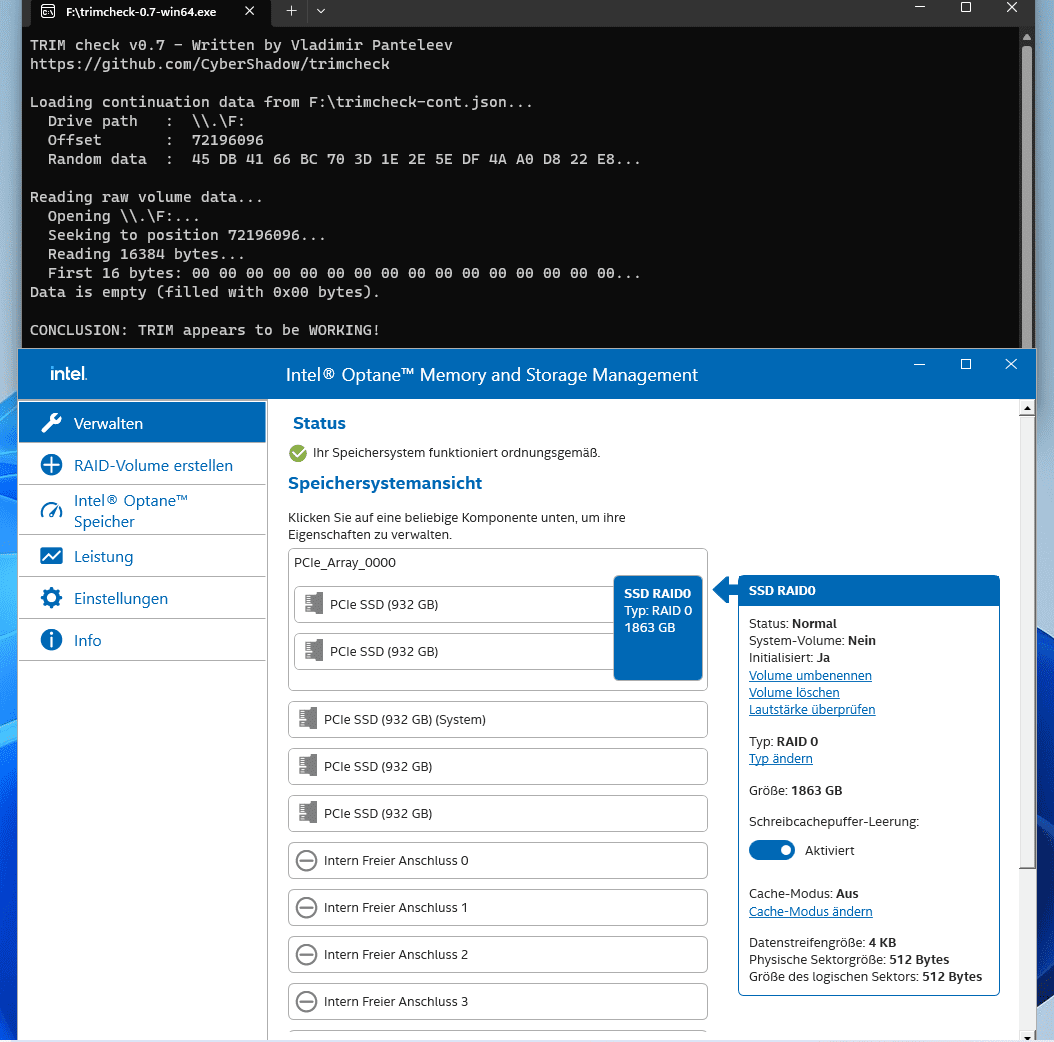
Task: Select Intern Freier Anschluss 0 row
Action: pos(497,860)
